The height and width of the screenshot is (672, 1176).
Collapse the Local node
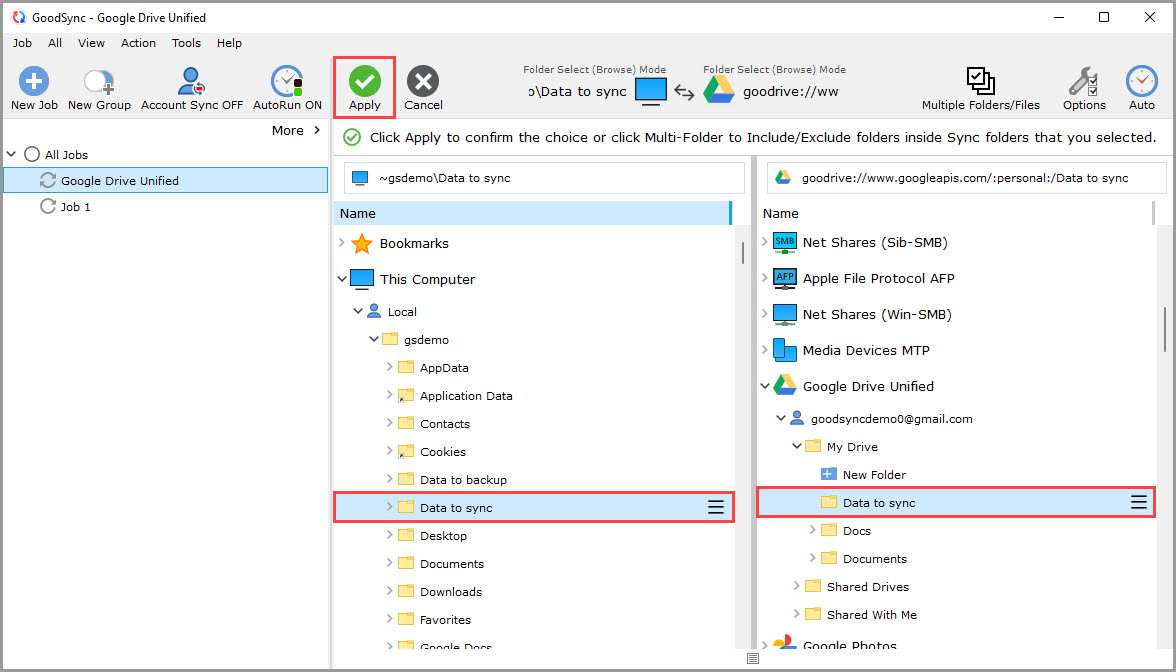pos(358,311)
